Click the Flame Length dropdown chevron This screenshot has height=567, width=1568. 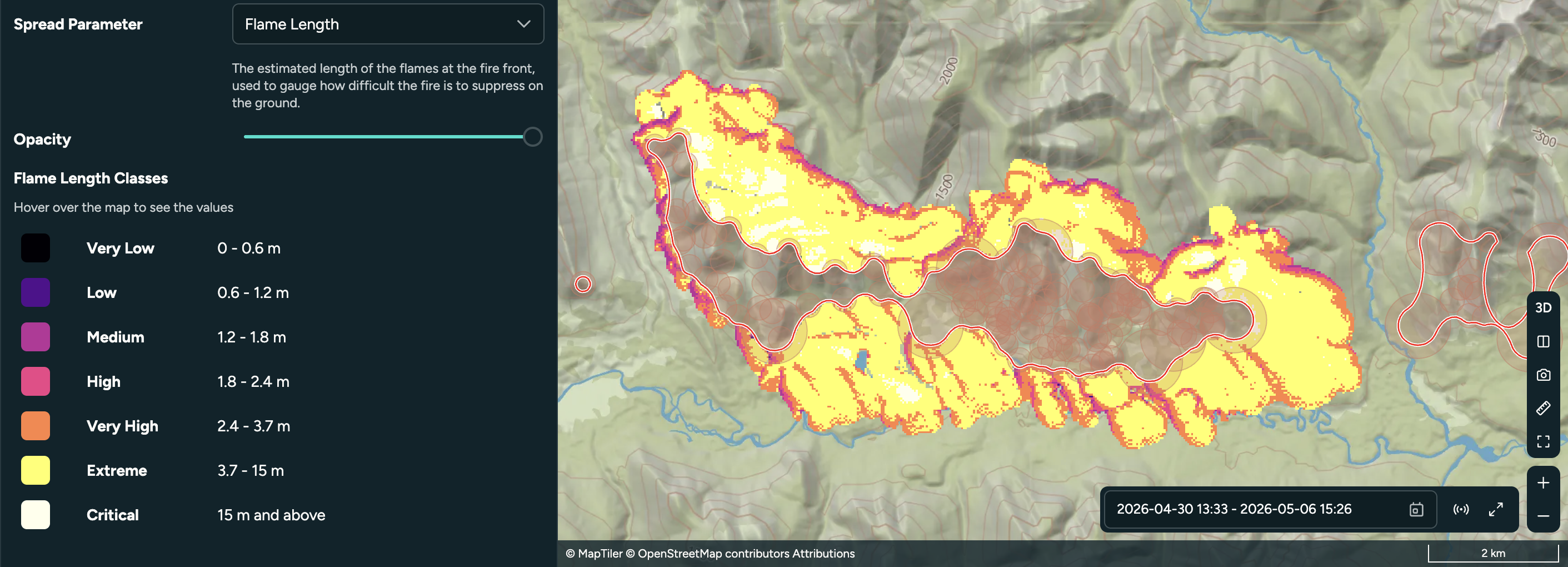523,24
